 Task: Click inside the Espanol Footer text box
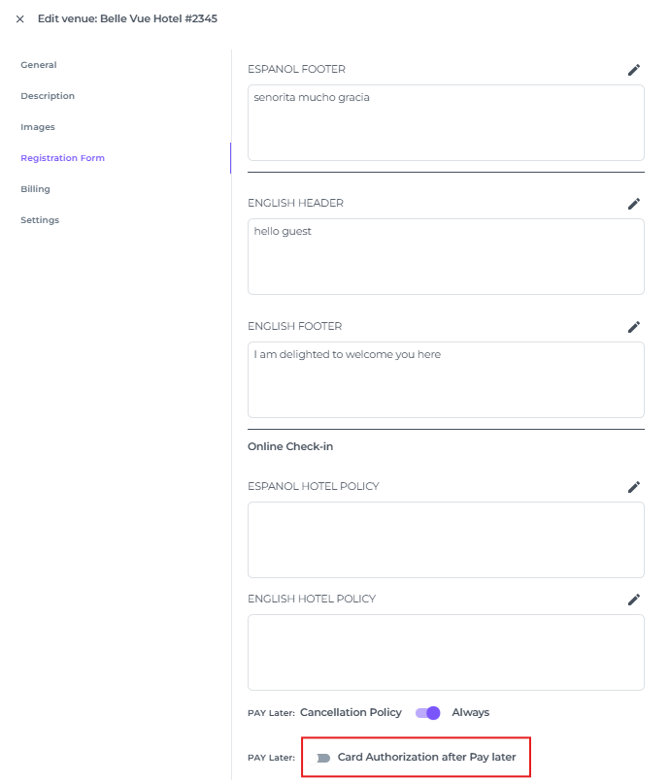[445, 123]
